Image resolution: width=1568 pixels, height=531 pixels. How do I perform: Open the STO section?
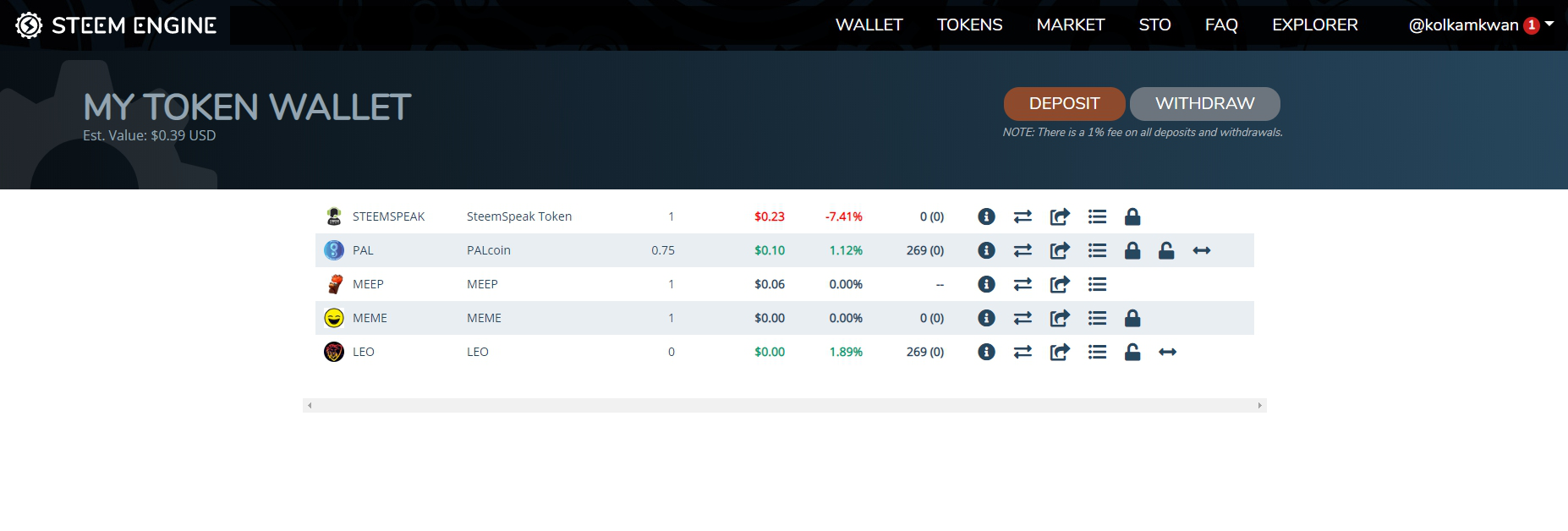click(x=1155, y=25)
